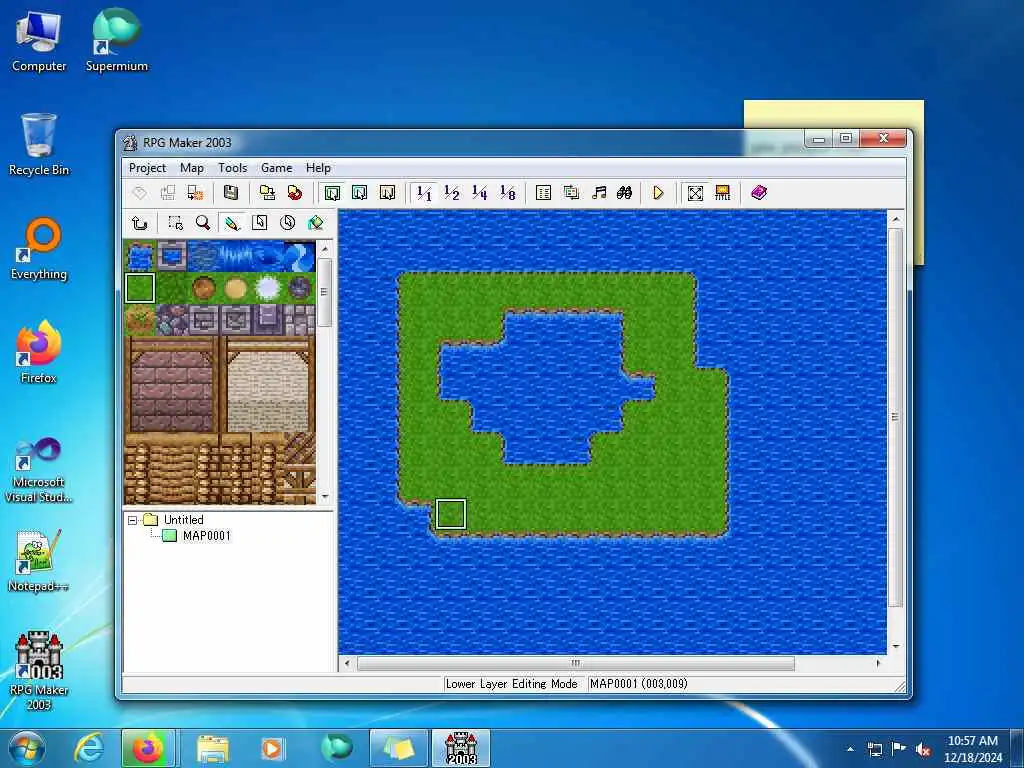Pick the white snow circle tile
The height and width of the screenshot is (768, 1024).
pos(267,288)
